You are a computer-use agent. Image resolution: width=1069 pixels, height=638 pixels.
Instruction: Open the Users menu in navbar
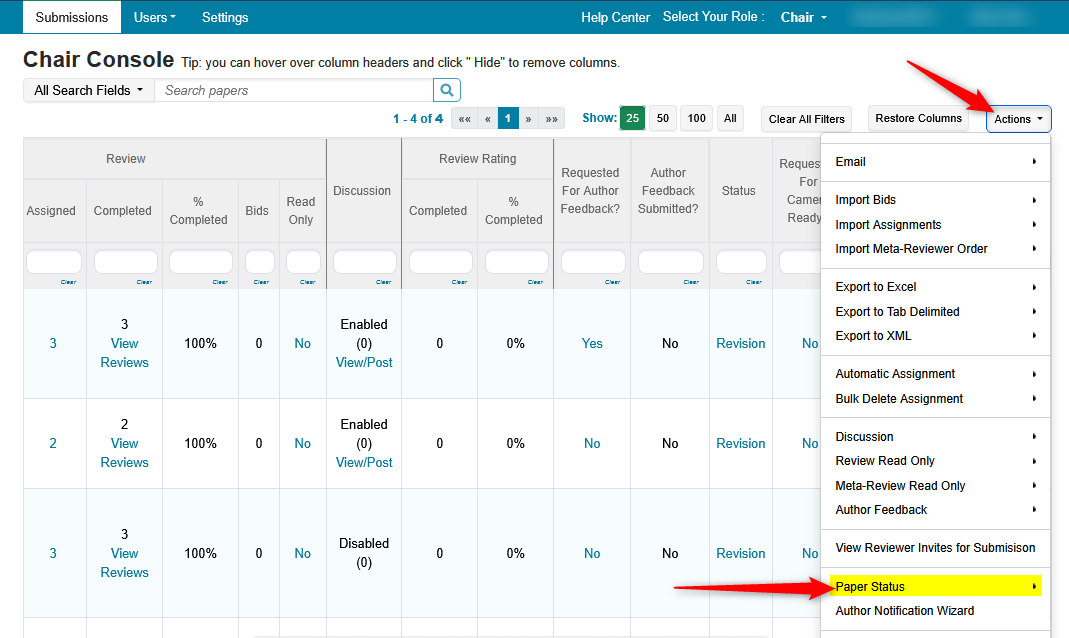click(155, 17)
